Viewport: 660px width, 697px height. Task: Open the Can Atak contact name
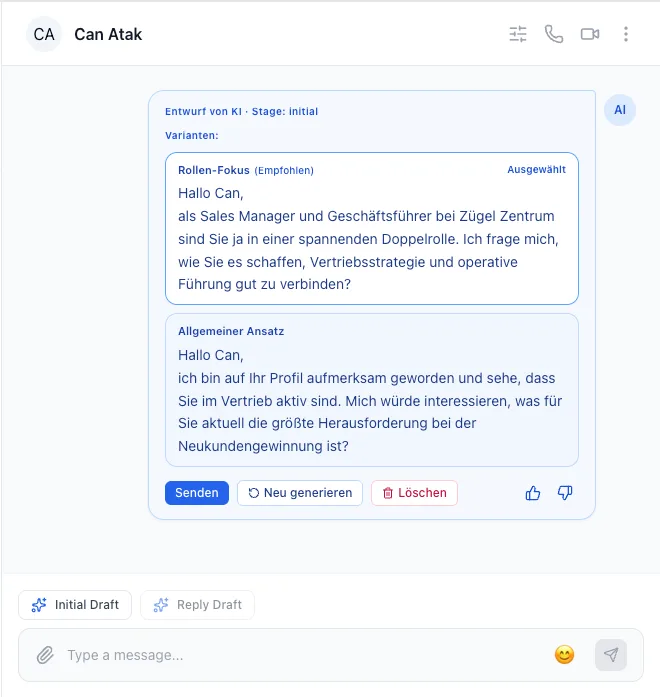coord(108,34)
